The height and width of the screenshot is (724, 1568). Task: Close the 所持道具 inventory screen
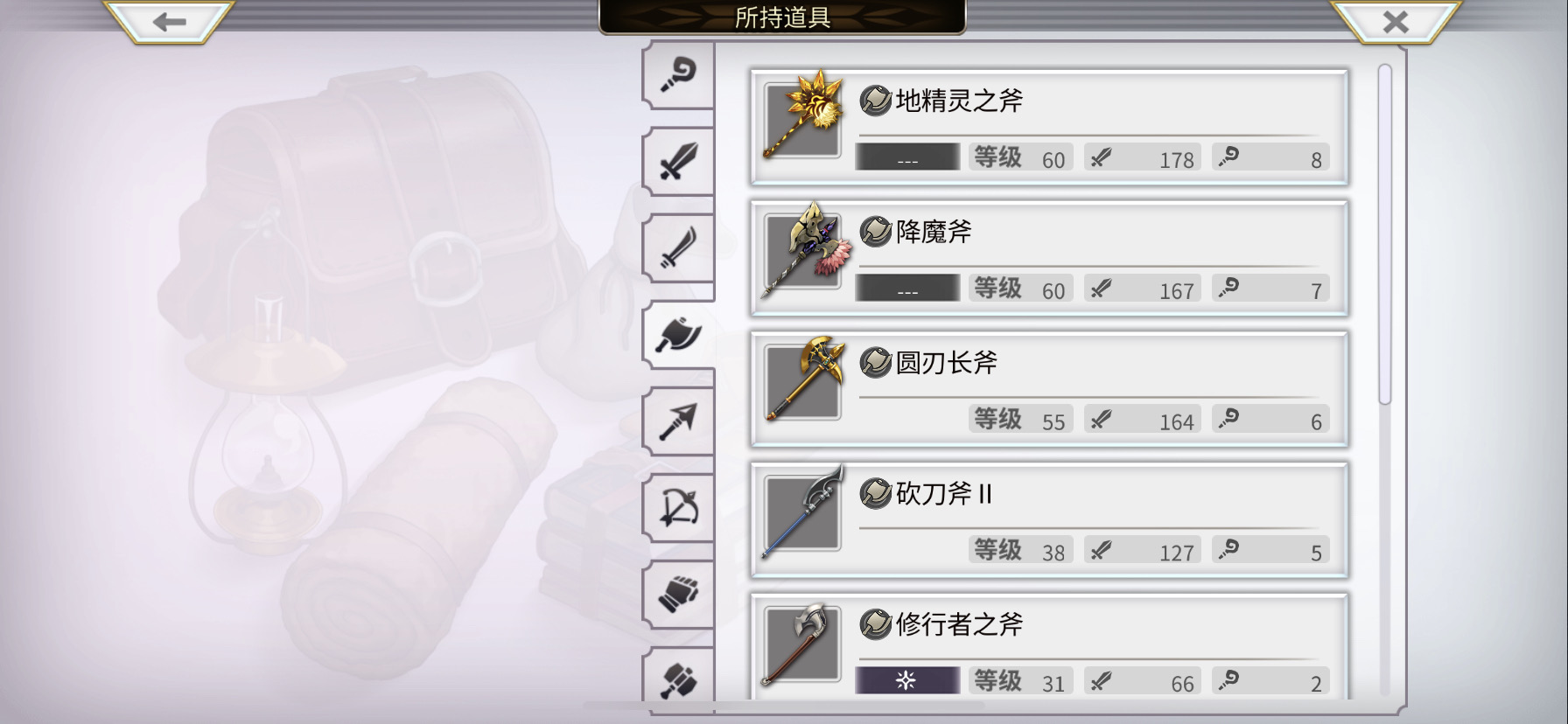1396,21
